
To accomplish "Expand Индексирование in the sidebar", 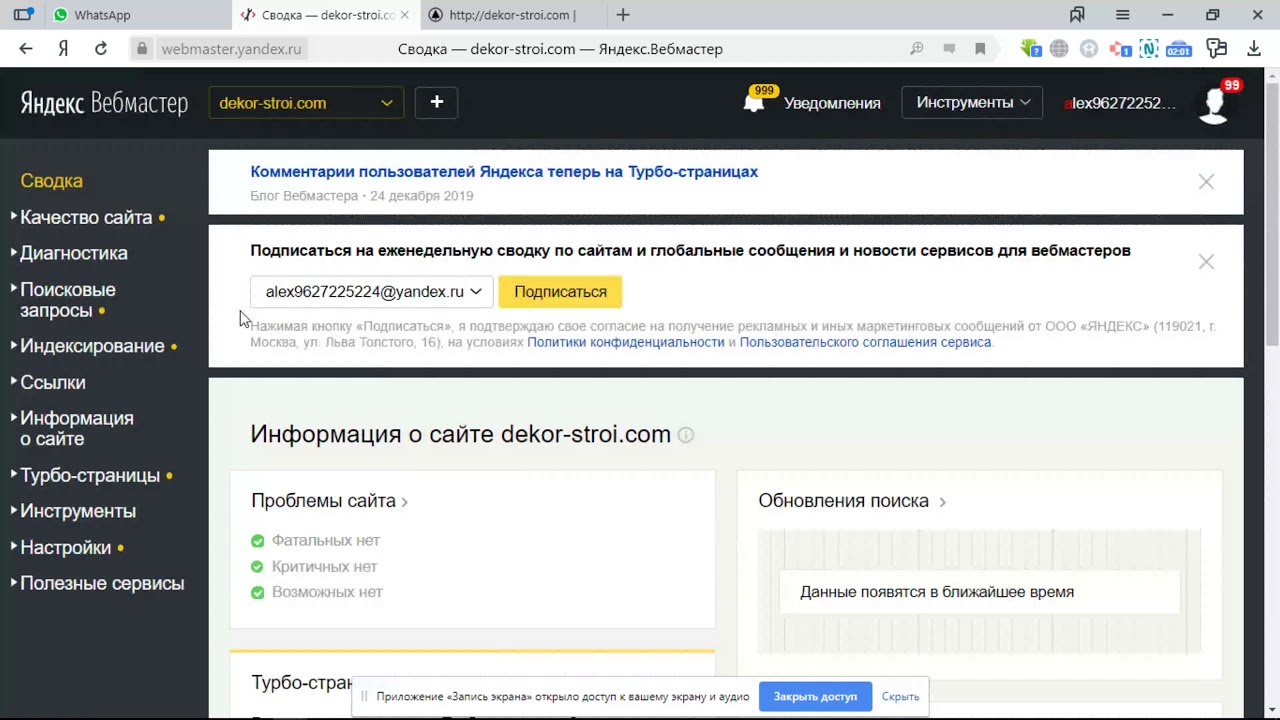I will point(92,346).
